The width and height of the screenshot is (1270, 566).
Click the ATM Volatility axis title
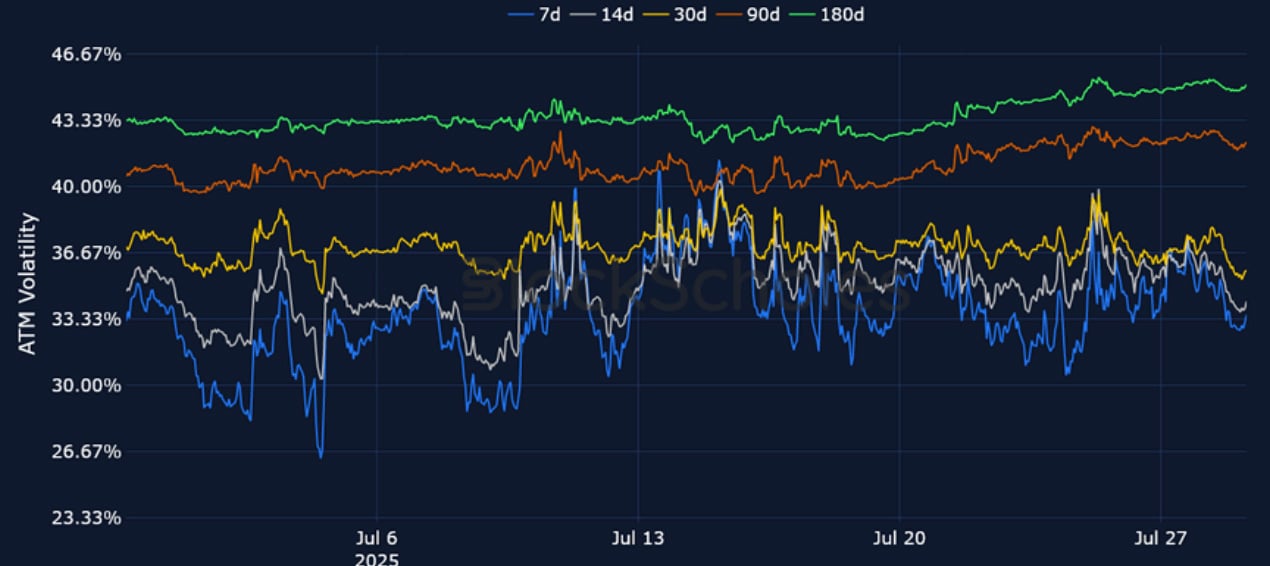pyautogui.click(x=28, y=283)
